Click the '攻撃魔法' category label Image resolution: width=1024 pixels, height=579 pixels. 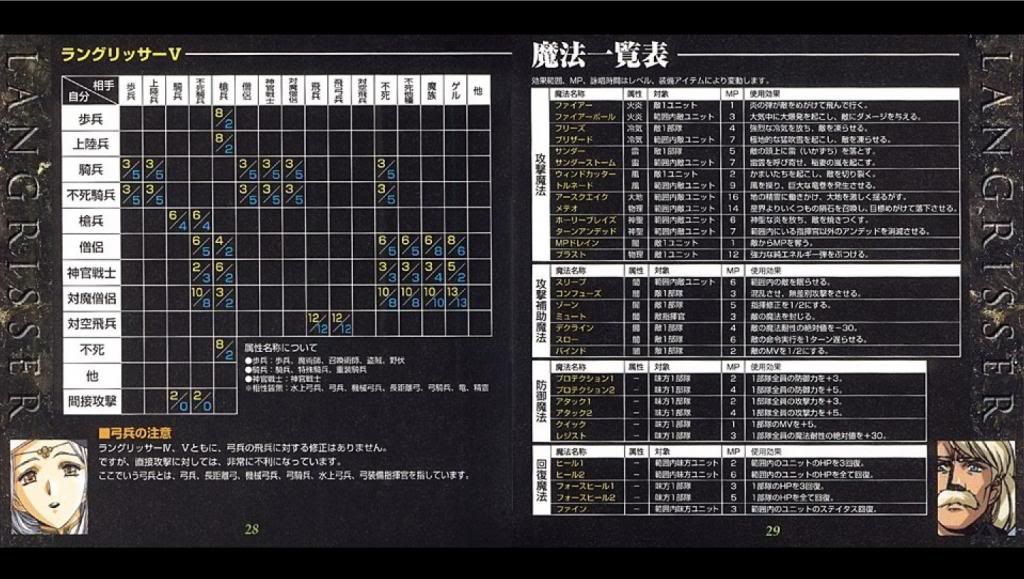(x=540, y=174)
